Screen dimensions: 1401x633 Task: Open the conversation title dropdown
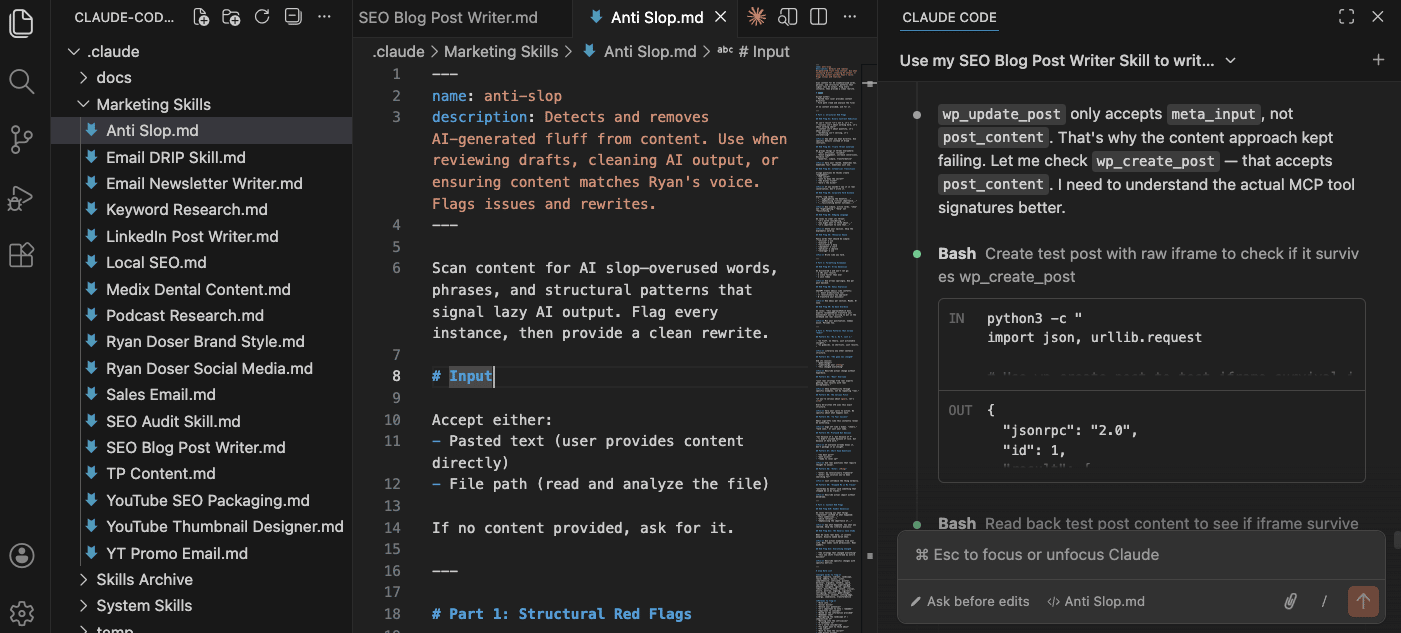click(x=1231, y=61)
